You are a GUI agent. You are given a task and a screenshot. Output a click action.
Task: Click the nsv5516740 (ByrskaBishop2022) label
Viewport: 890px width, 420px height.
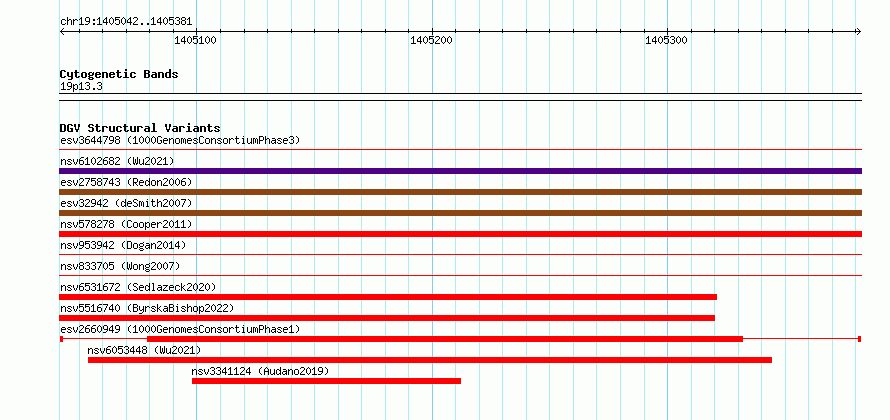tap(147, 308)
